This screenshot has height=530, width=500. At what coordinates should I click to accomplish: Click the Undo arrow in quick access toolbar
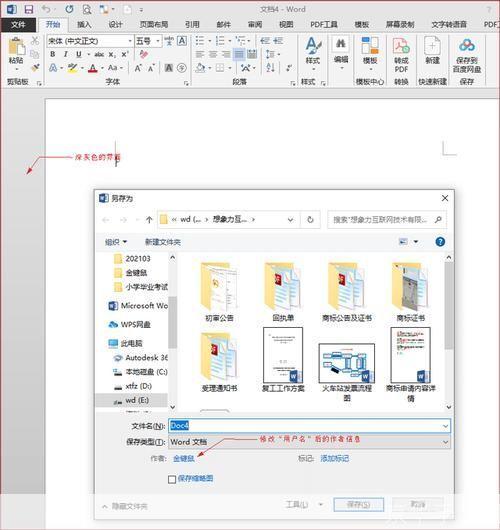pos(46,9)
